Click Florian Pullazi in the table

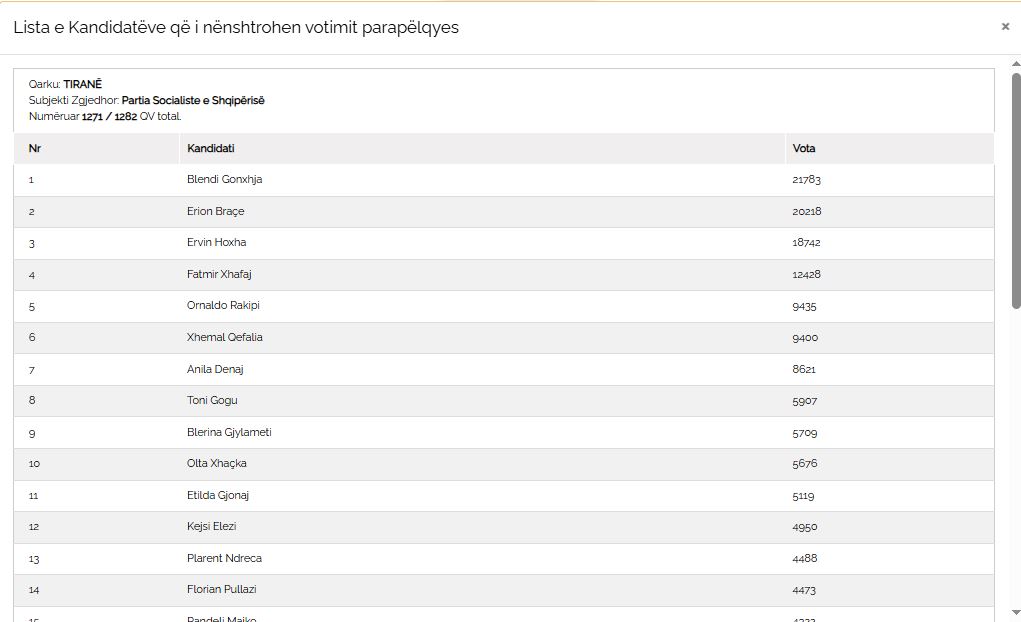click(222, 590)
